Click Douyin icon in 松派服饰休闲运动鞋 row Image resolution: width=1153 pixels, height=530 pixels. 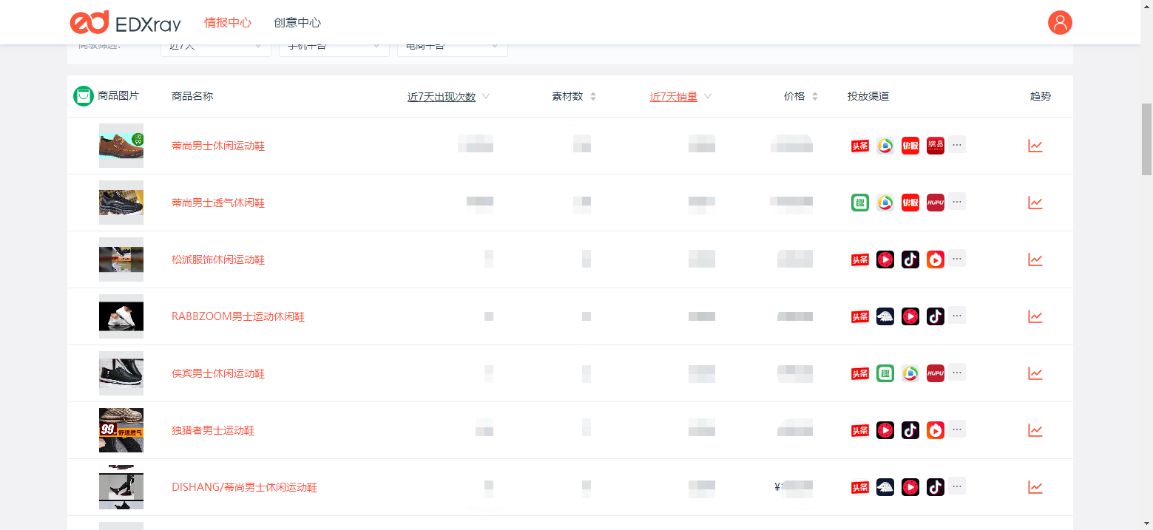pos(910,259)
